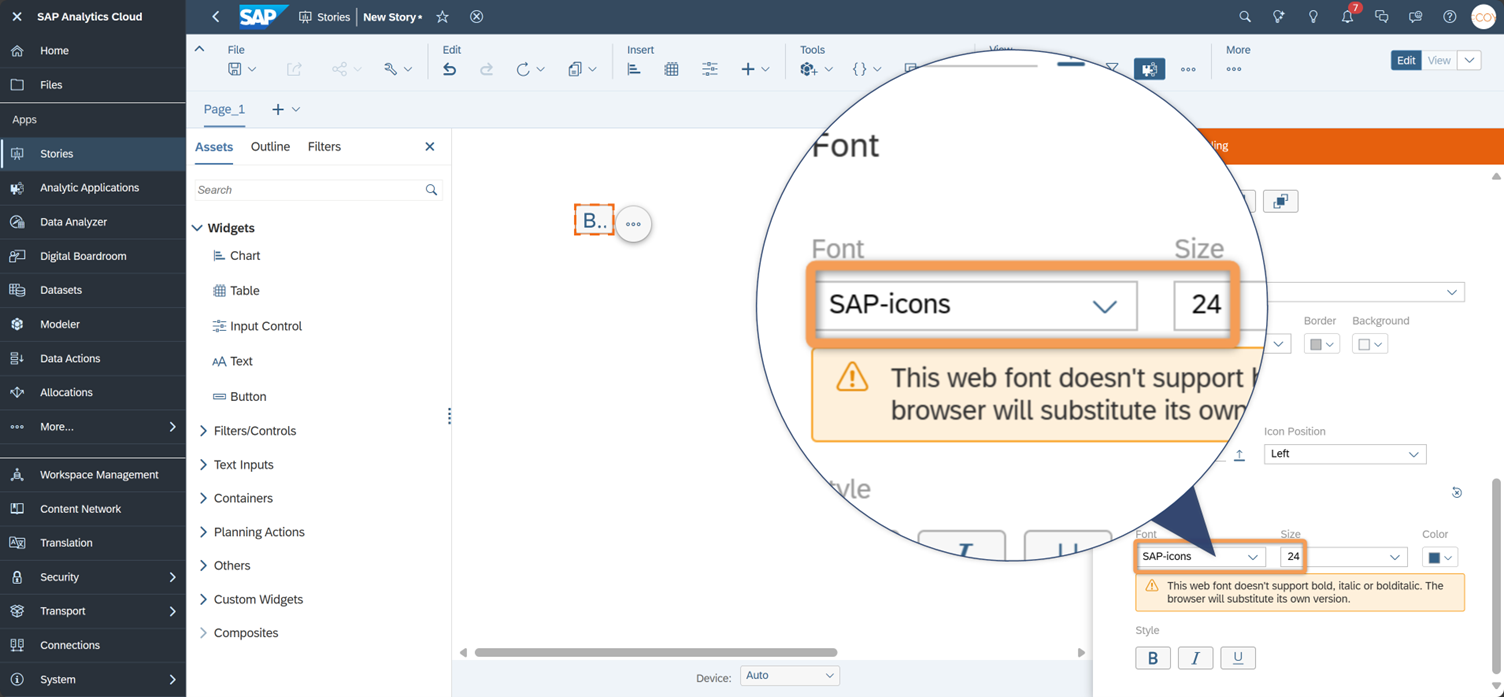Image resolution: width=1504 pixels, height=697 pixels.
Task: Select the Page_1 tab
Action: 224,109
